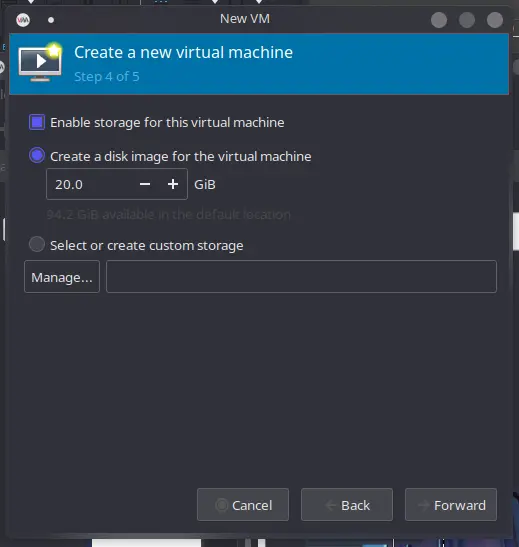Click the custom storage path field

click(301, 277)
